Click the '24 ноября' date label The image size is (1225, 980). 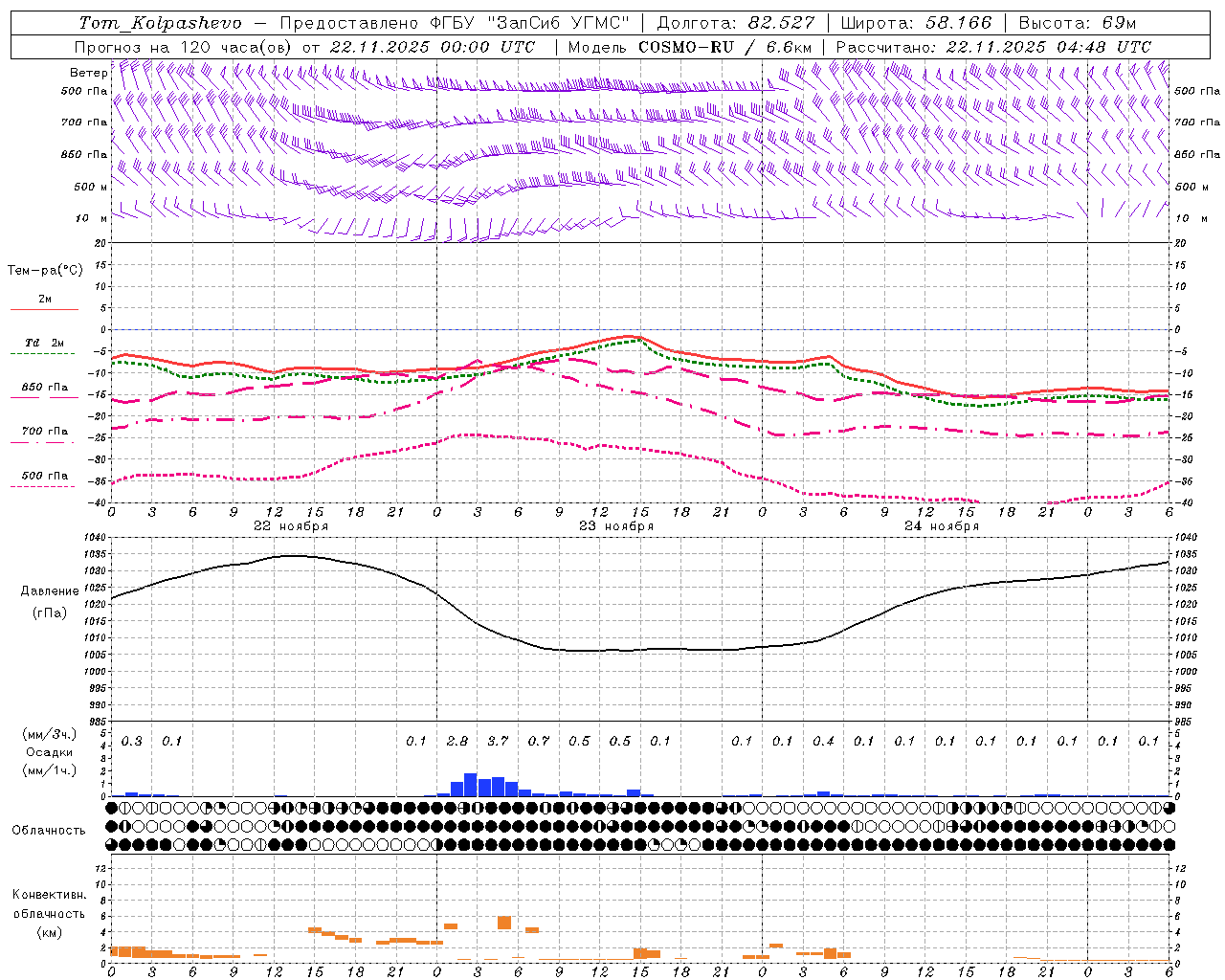942,525
